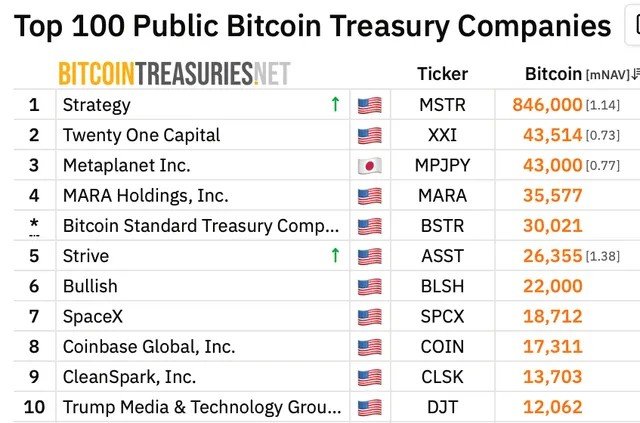Click the green up arrow next to Strategy
Screen dimensions: 640x423
[x=335, y=104]
